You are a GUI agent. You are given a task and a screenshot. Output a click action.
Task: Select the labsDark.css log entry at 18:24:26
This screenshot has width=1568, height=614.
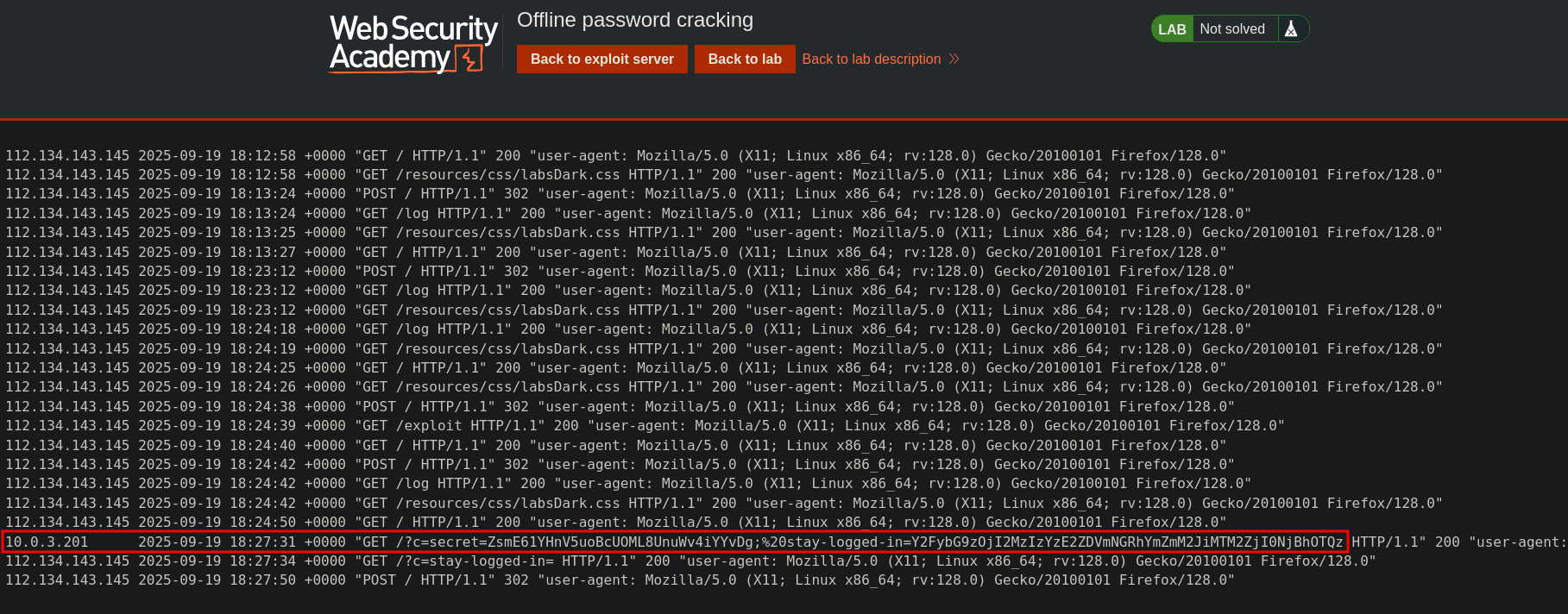coord(723,386)
